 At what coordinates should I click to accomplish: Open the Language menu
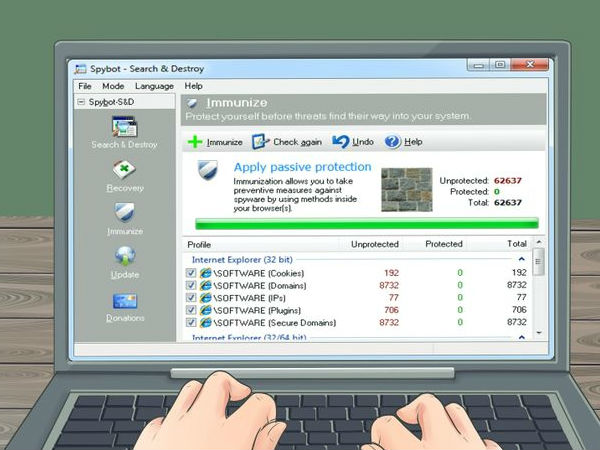coord(154,86)
